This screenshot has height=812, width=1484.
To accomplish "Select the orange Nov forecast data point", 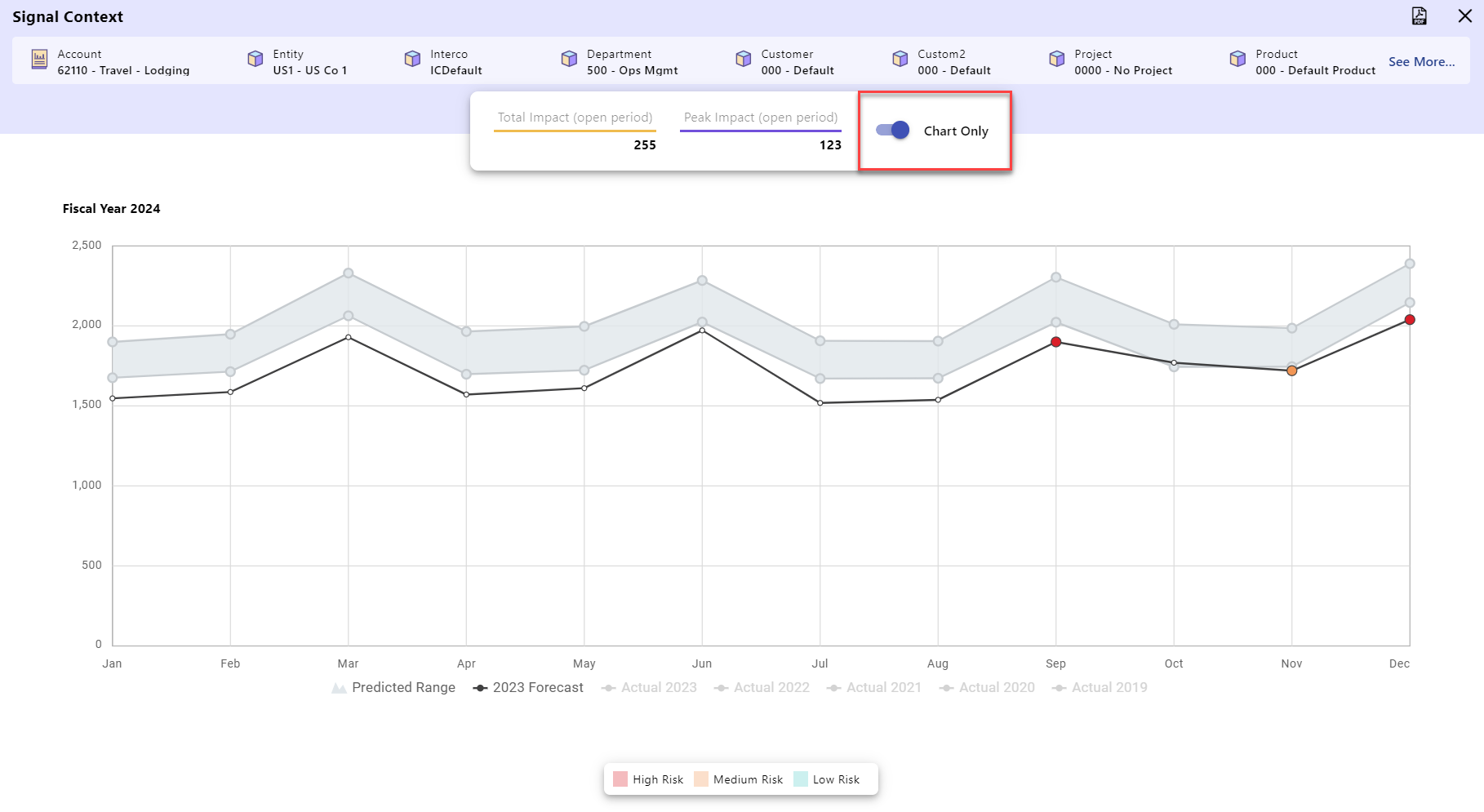I will pyautogui.click(x=1292, y=371).
